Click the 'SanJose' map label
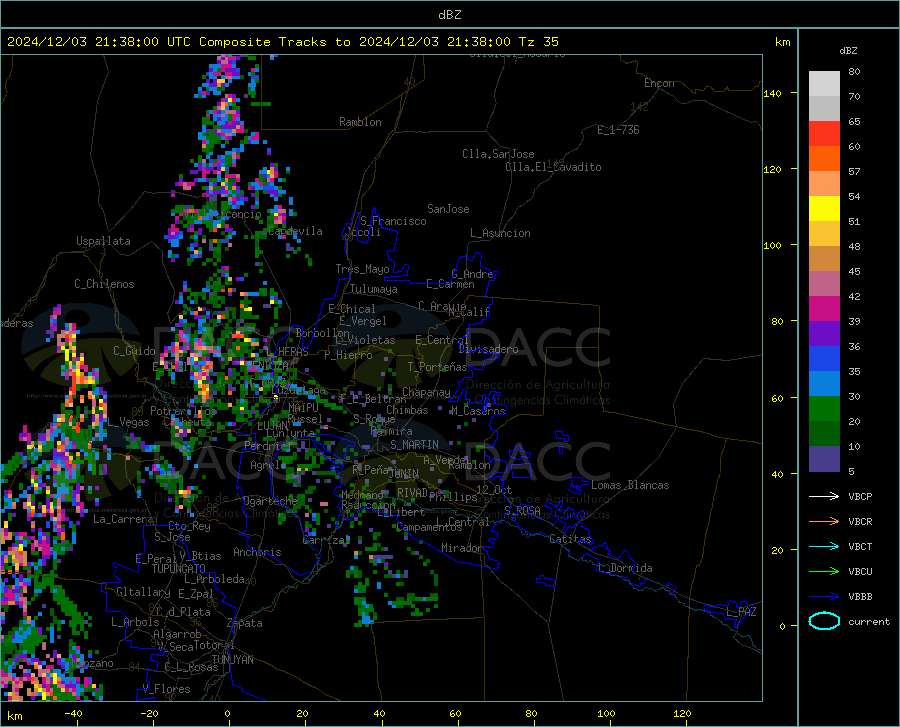 (x=448, y=209)
